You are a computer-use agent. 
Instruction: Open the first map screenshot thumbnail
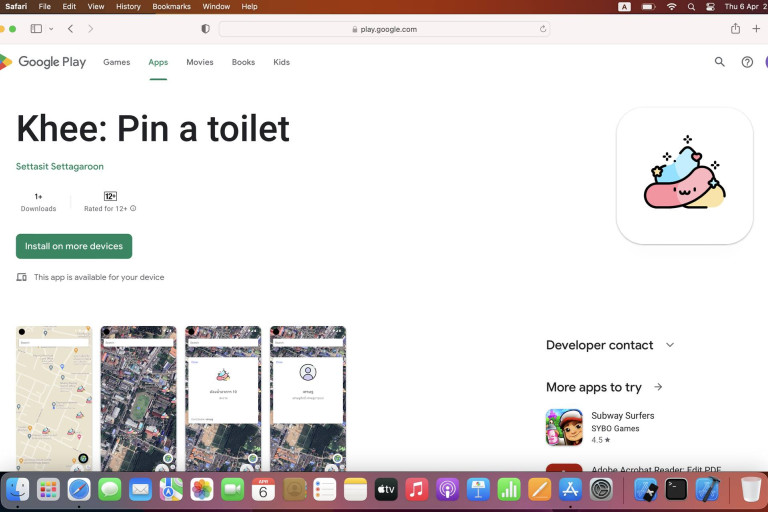point(54,398)
